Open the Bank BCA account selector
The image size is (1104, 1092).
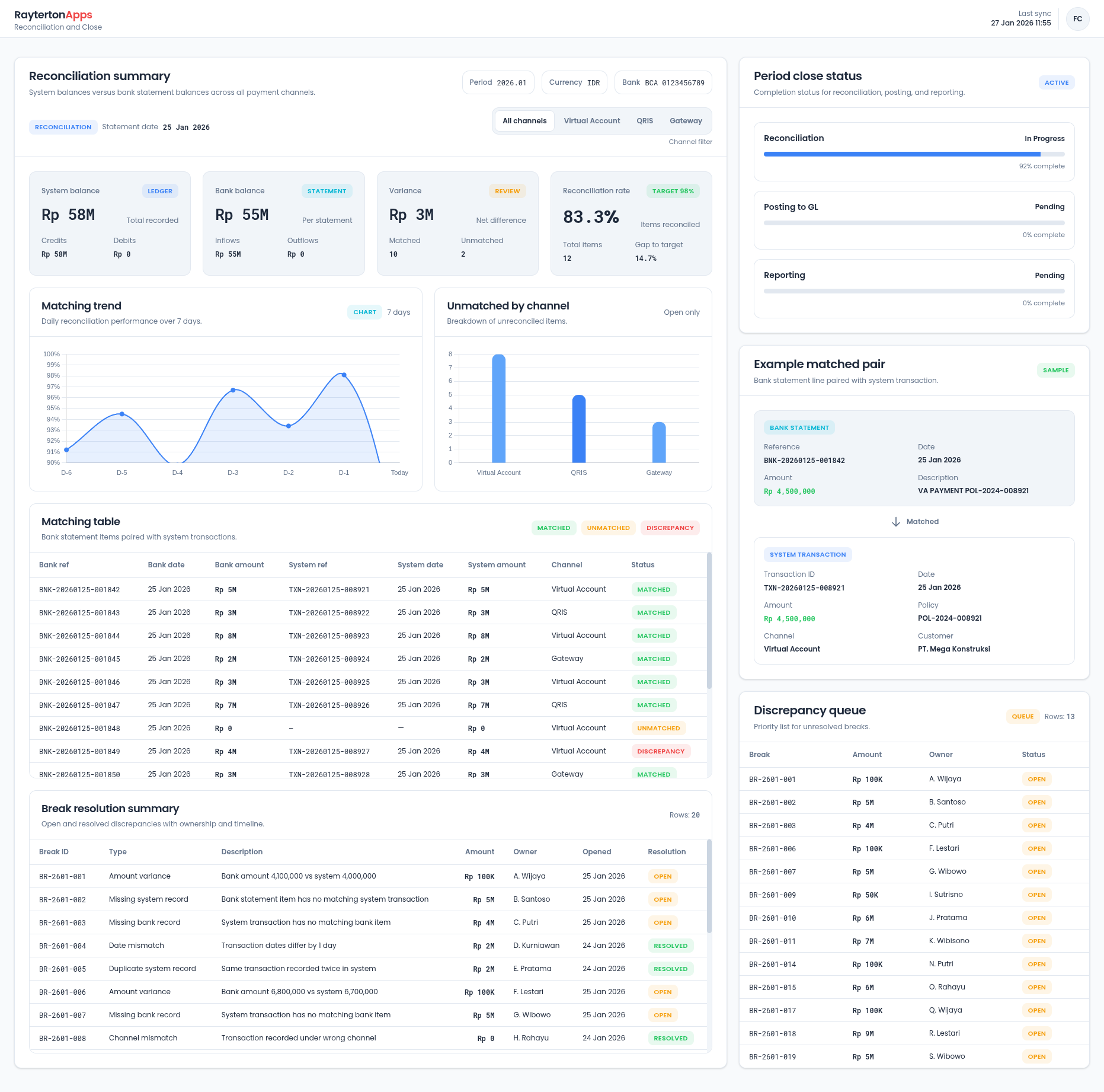click(x=663, y=82)
